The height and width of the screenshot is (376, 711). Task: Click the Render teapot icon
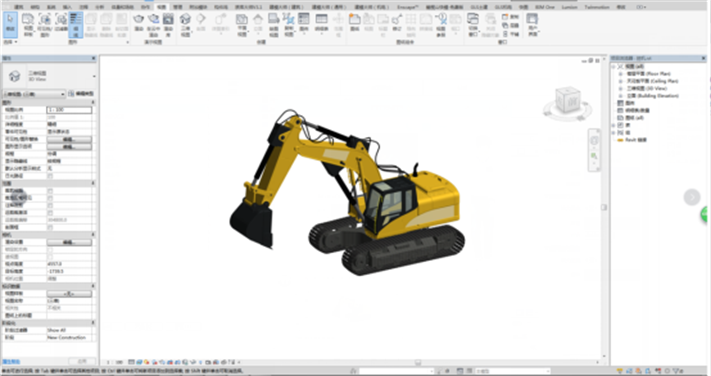(139, 22)
